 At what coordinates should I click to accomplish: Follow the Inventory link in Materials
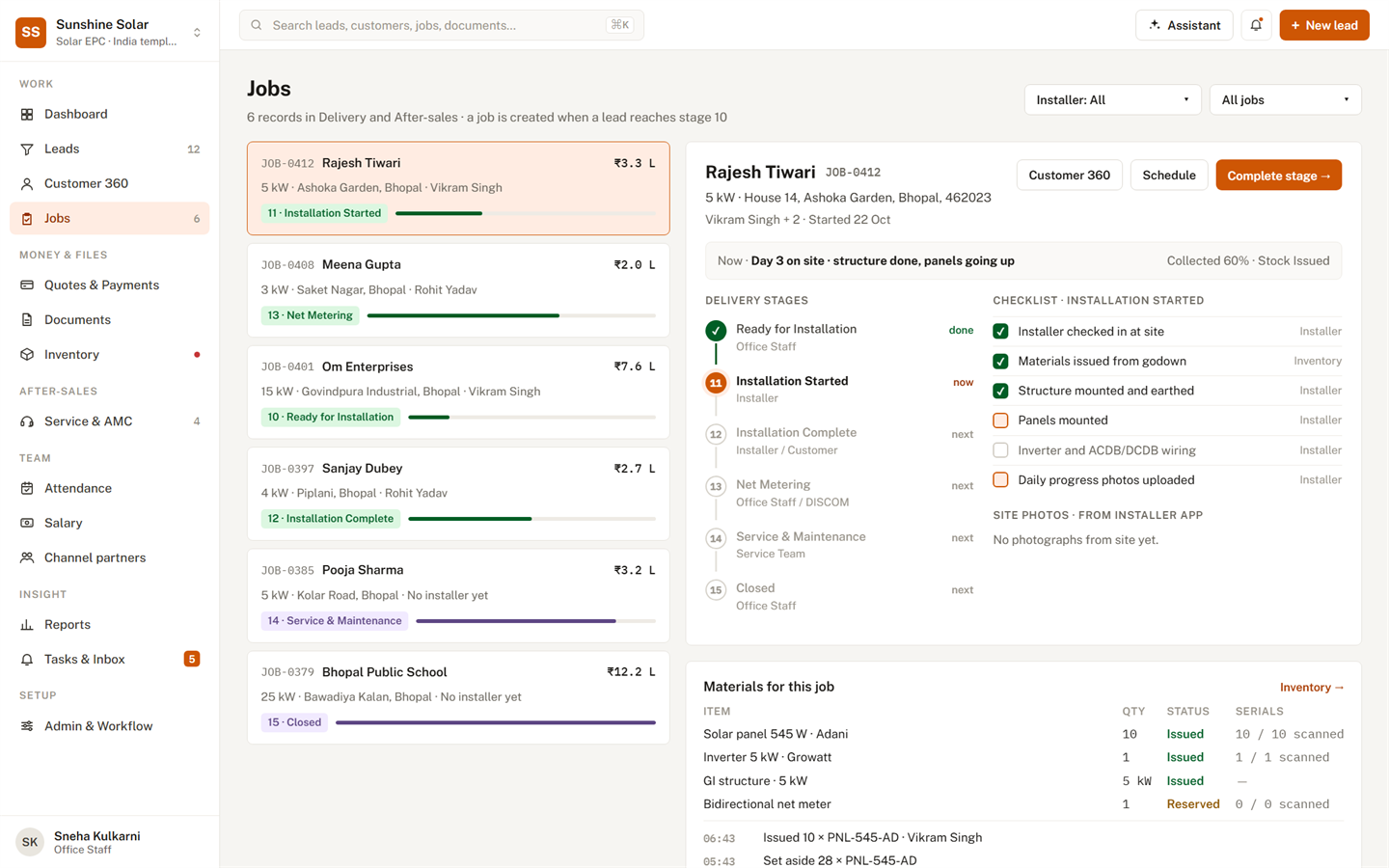click(1312, 688)
